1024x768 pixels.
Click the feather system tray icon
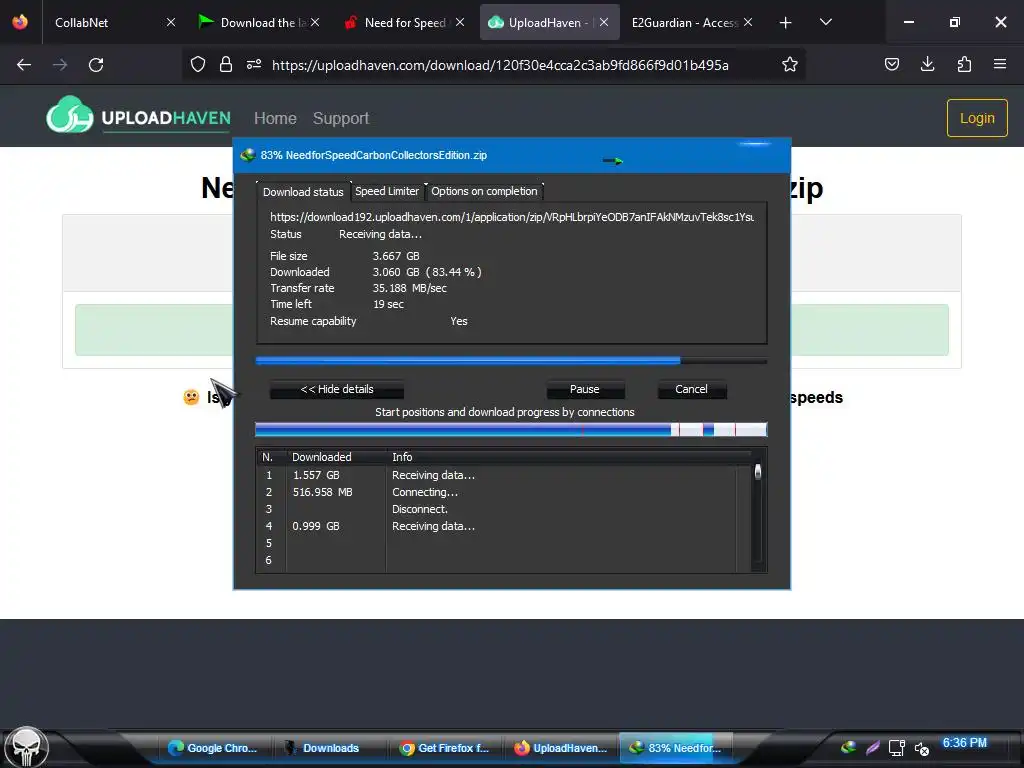click(872, 748)
